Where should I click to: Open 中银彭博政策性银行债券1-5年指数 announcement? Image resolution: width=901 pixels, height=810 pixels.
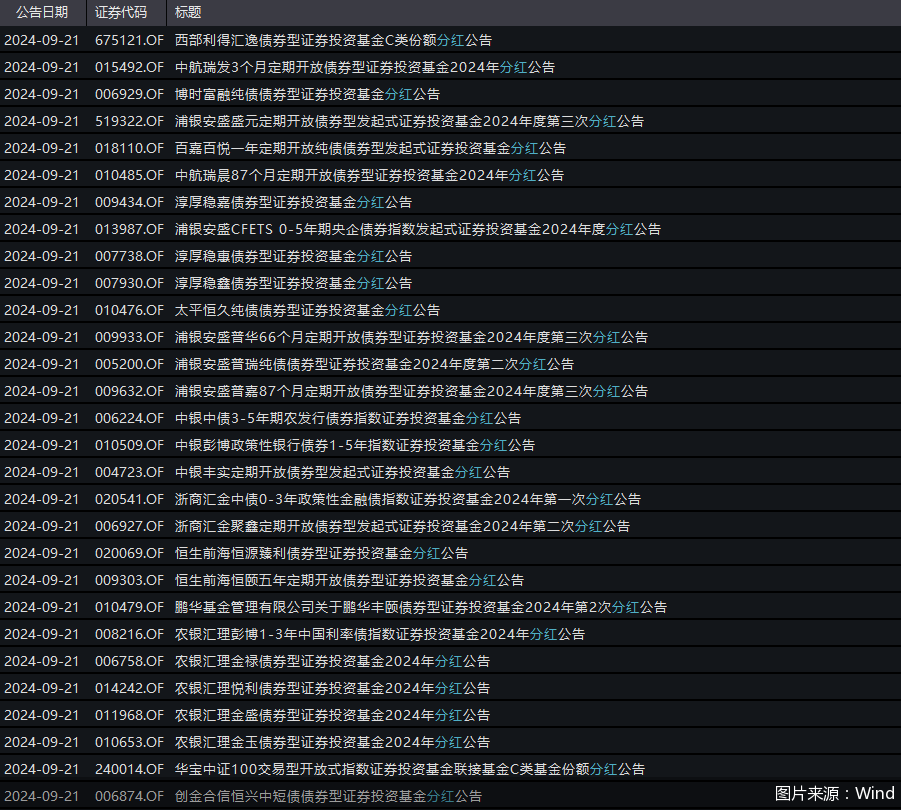[355, 445]
